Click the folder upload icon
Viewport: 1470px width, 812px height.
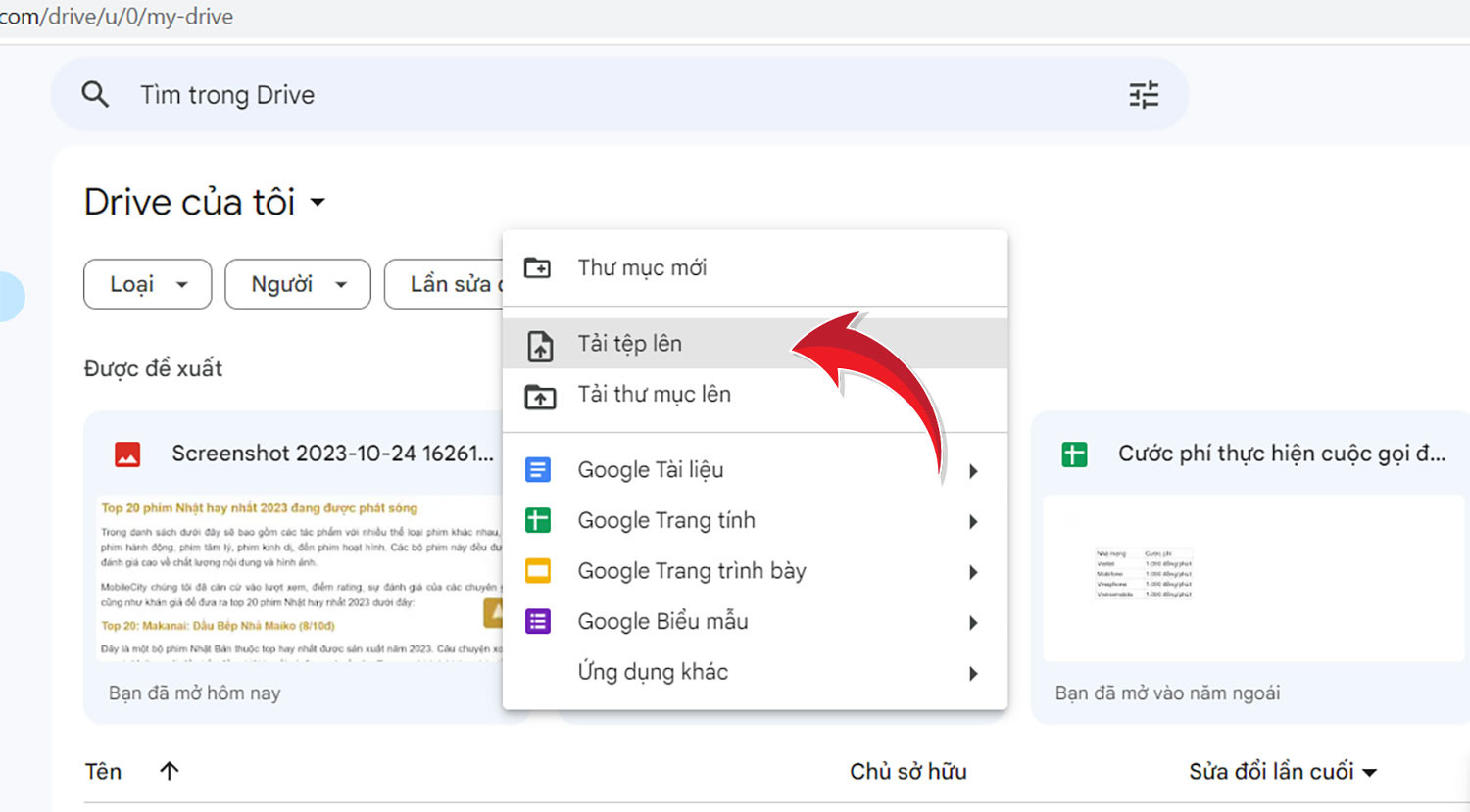[540, 396]
